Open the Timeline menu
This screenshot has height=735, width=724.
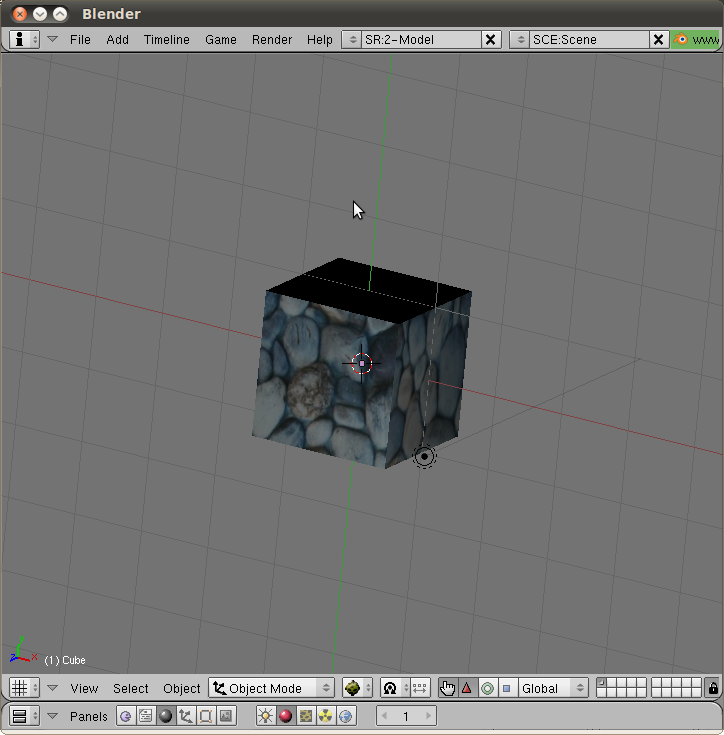[166, 39]
